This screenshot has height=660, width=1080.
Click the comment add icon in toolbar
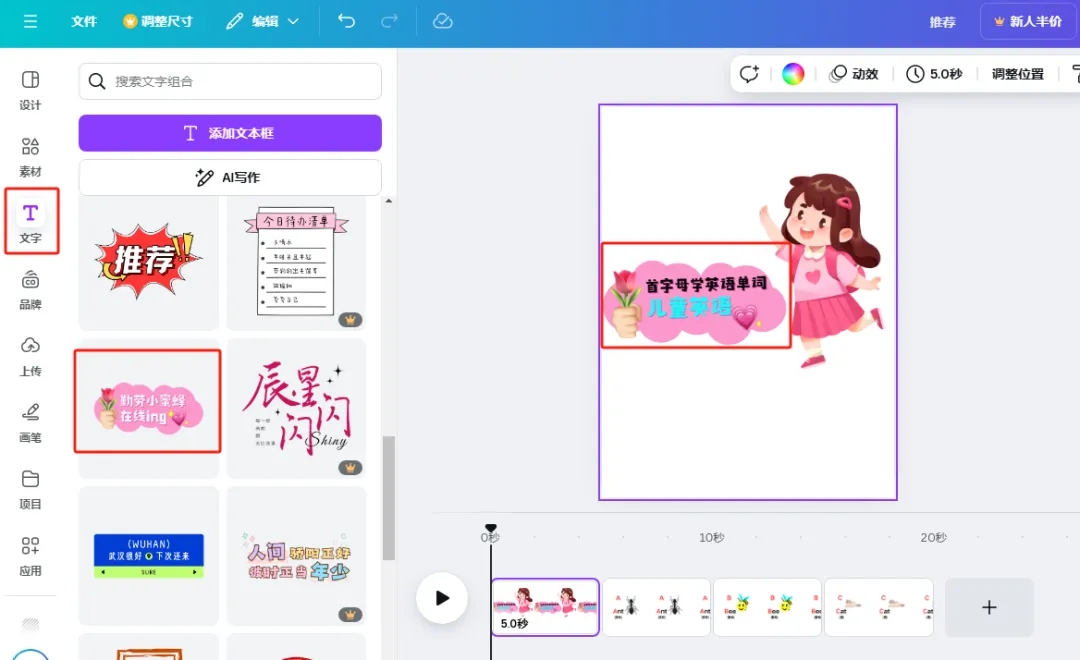749,74
